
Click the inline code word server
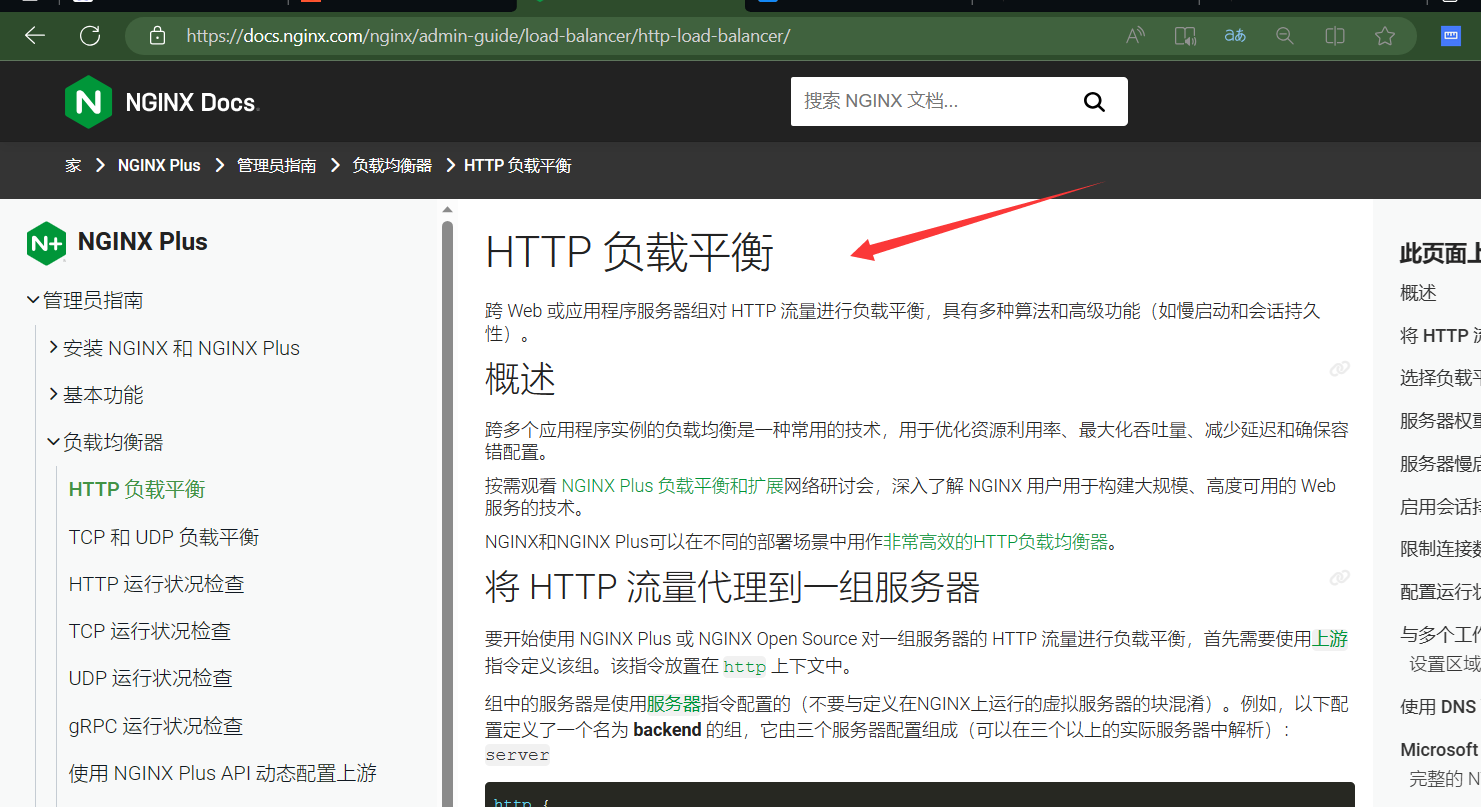[517, 755]
